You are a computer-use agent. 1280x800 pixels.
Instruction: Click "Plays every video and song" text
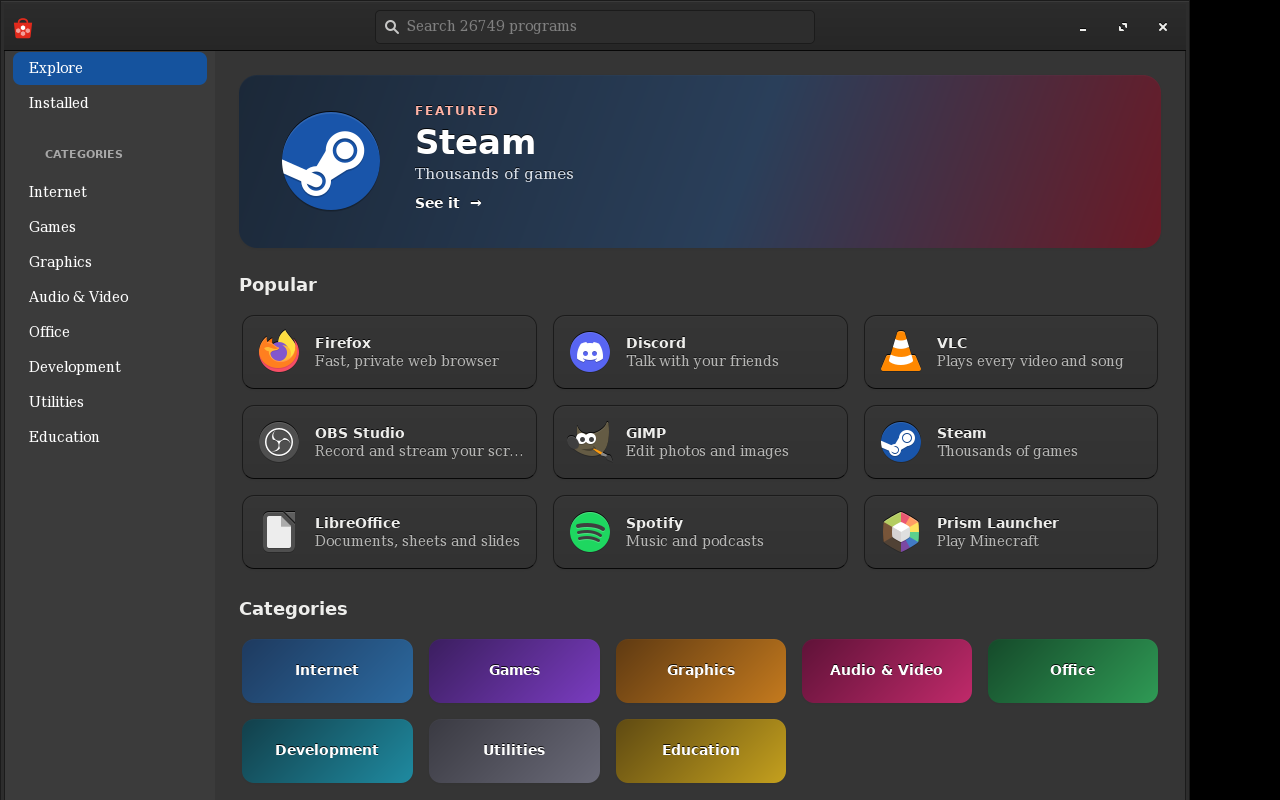coord(1030,361)
